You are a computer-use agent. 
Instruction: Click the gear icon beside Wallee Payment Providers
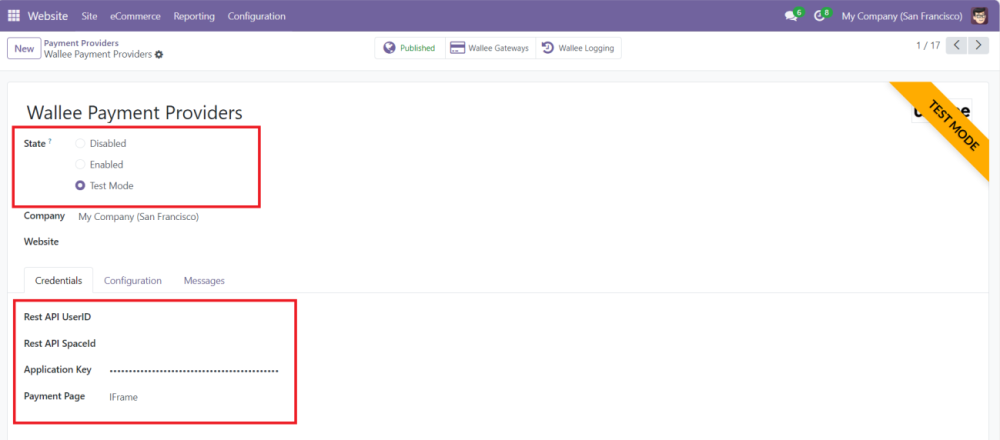point(159,55)
